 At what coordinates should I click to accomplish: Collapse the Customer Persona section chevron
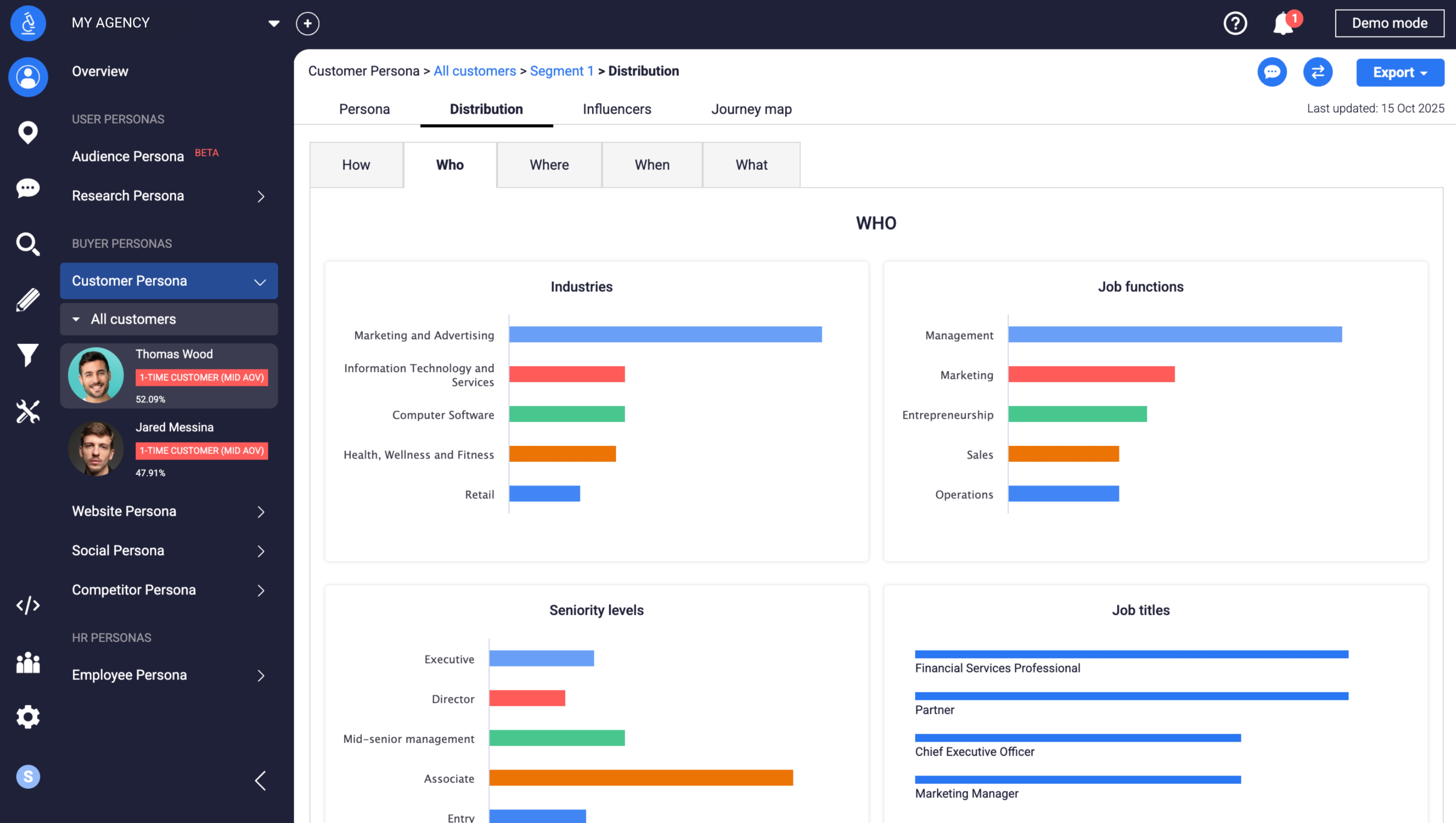[260, 281]
